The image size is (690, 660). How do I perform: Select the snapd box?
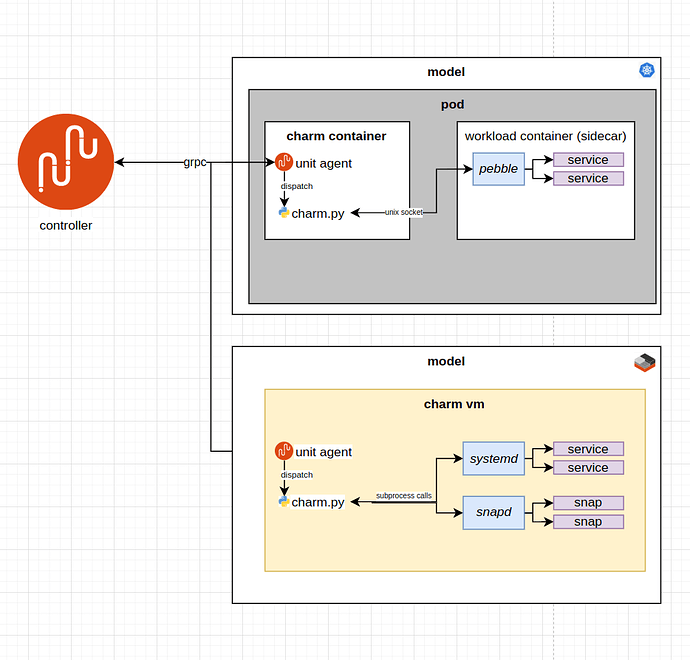pos(493,512)
